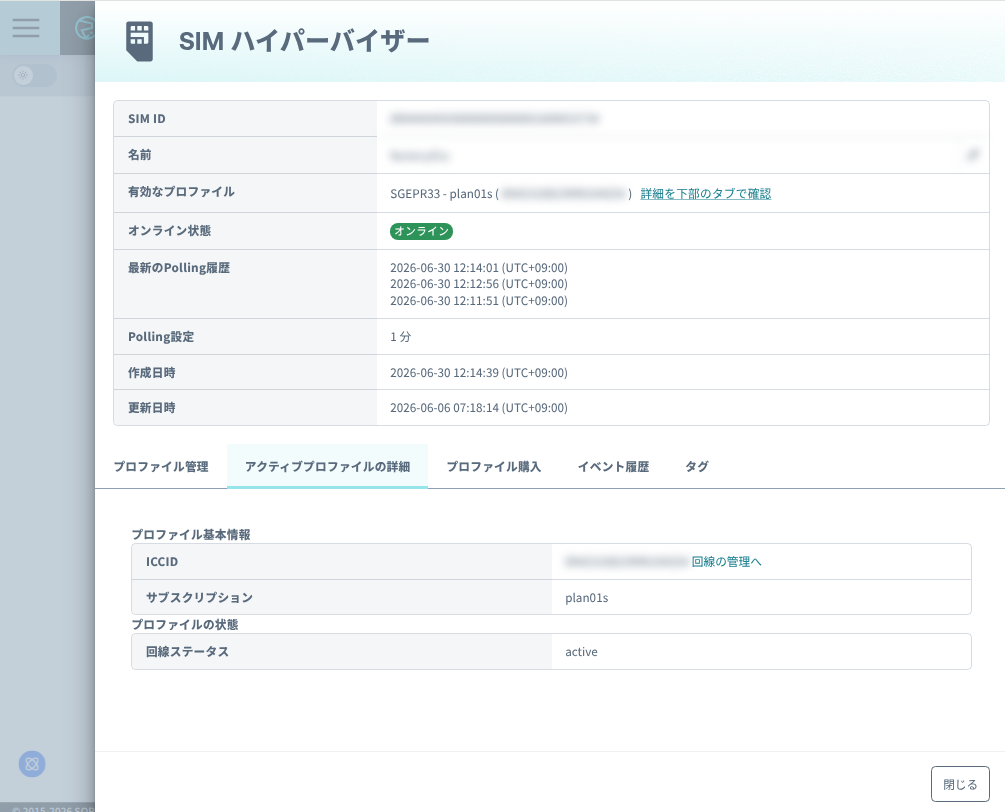
Task: Toggle the theme switch in sidebar
Action: tap(35, 76)
